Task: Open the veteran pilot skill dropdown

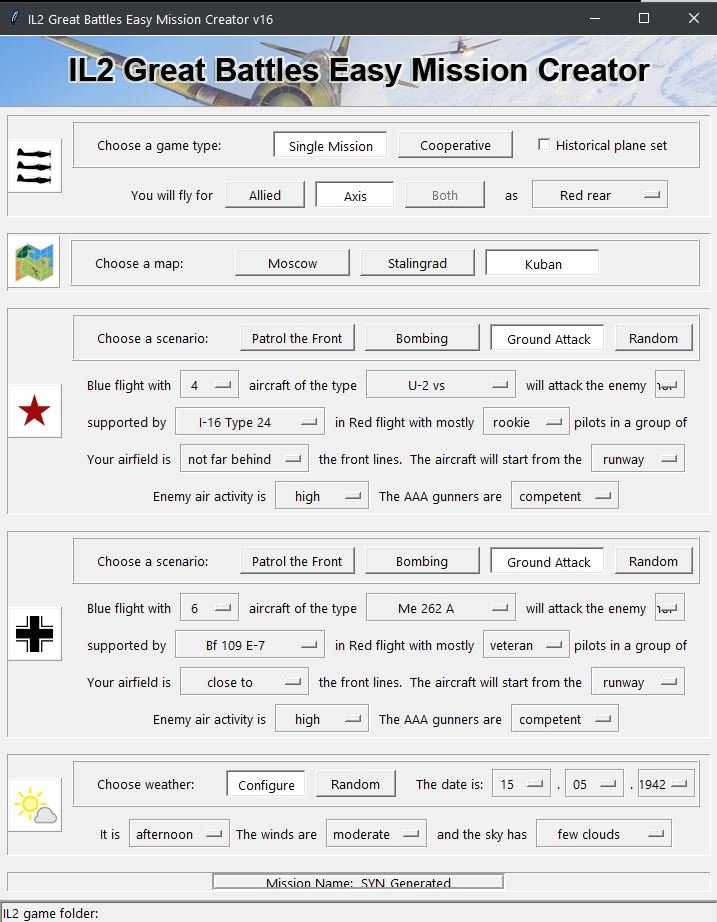Action: [526, 645]
